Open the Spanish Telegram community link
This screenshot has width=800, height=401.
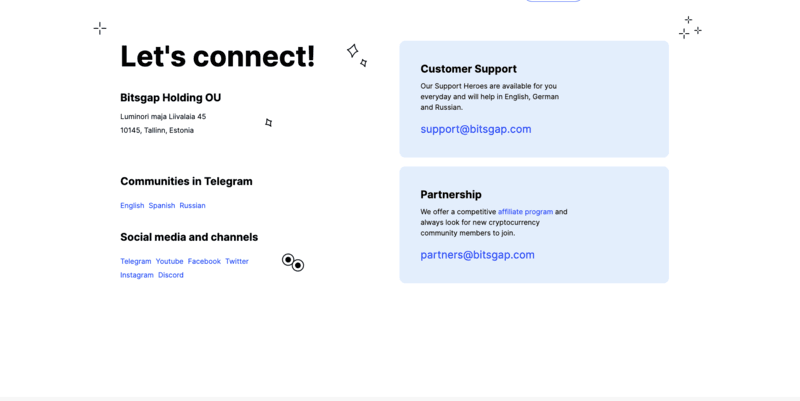(162, 206)
